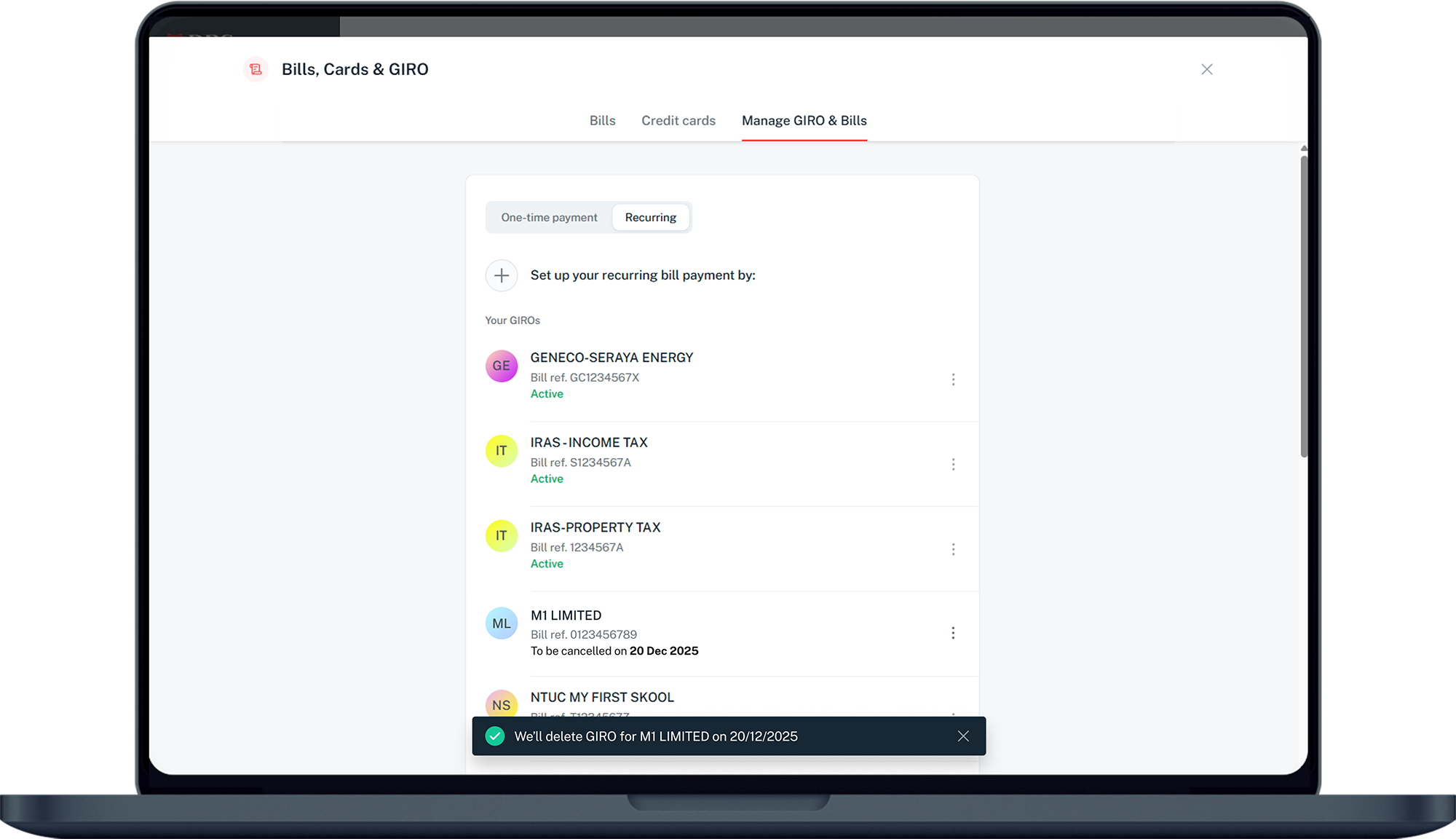Click bill ref GC1234567X

[x=585, y=377]
